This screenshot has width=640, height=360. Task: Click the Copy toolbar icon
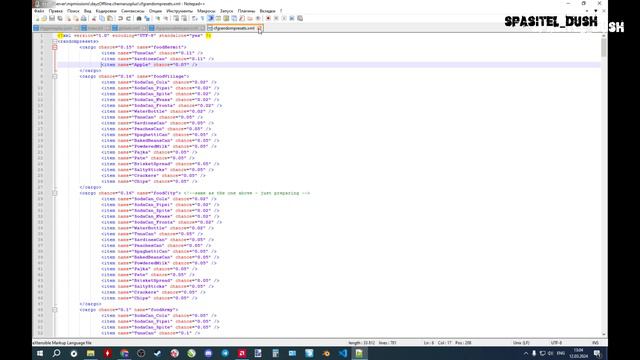[x=102, y=18]
